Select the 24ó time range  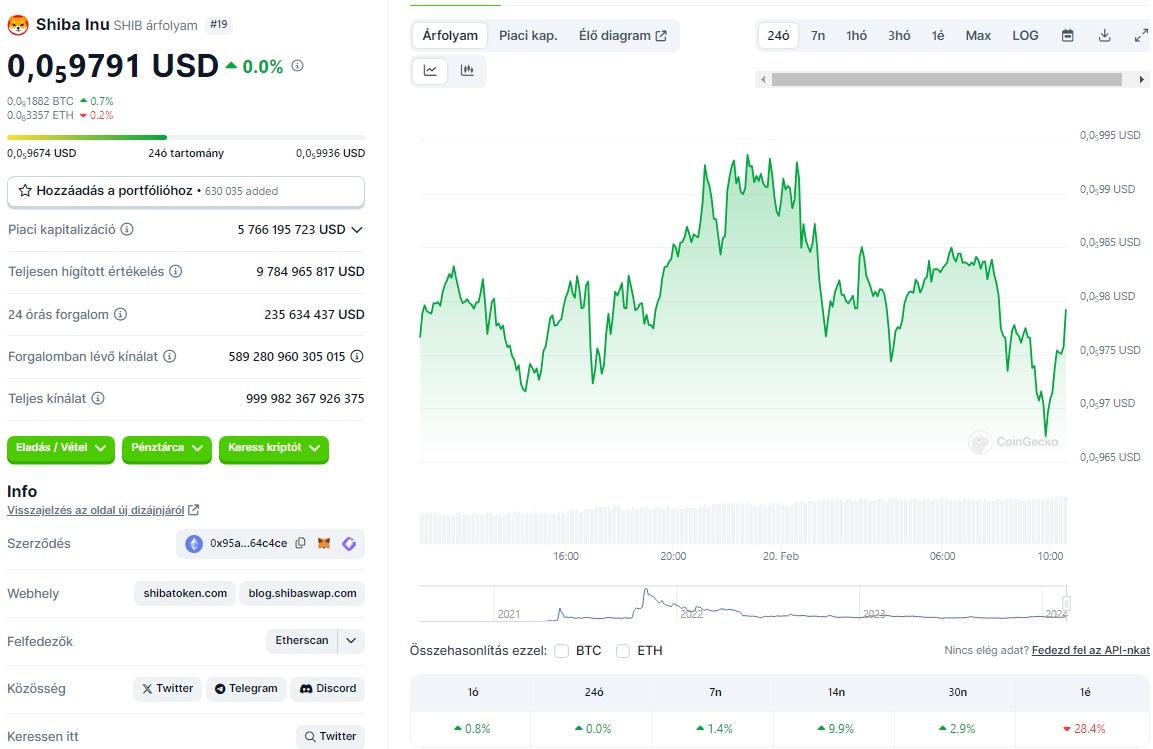778,35
